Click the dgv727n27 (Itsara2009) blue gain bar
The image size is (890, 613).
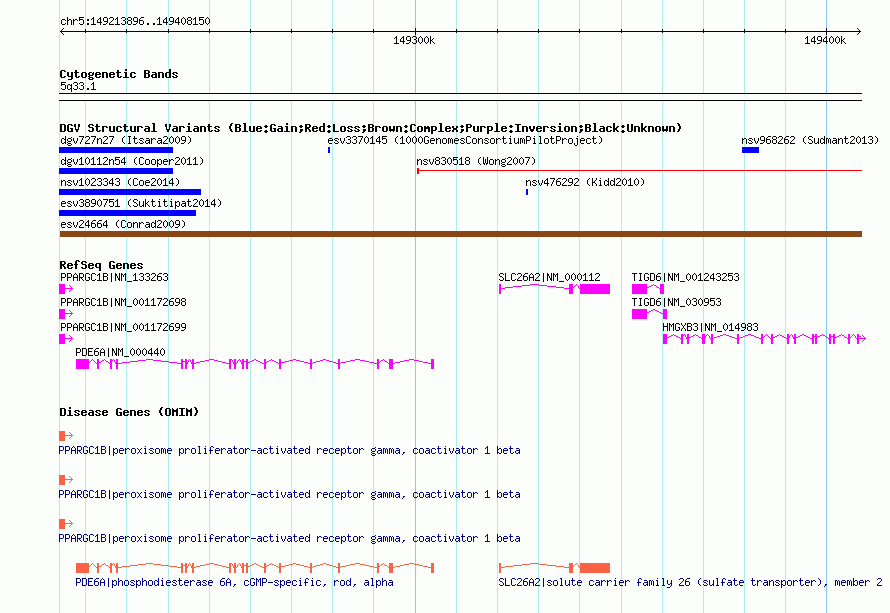click(116, 150)
